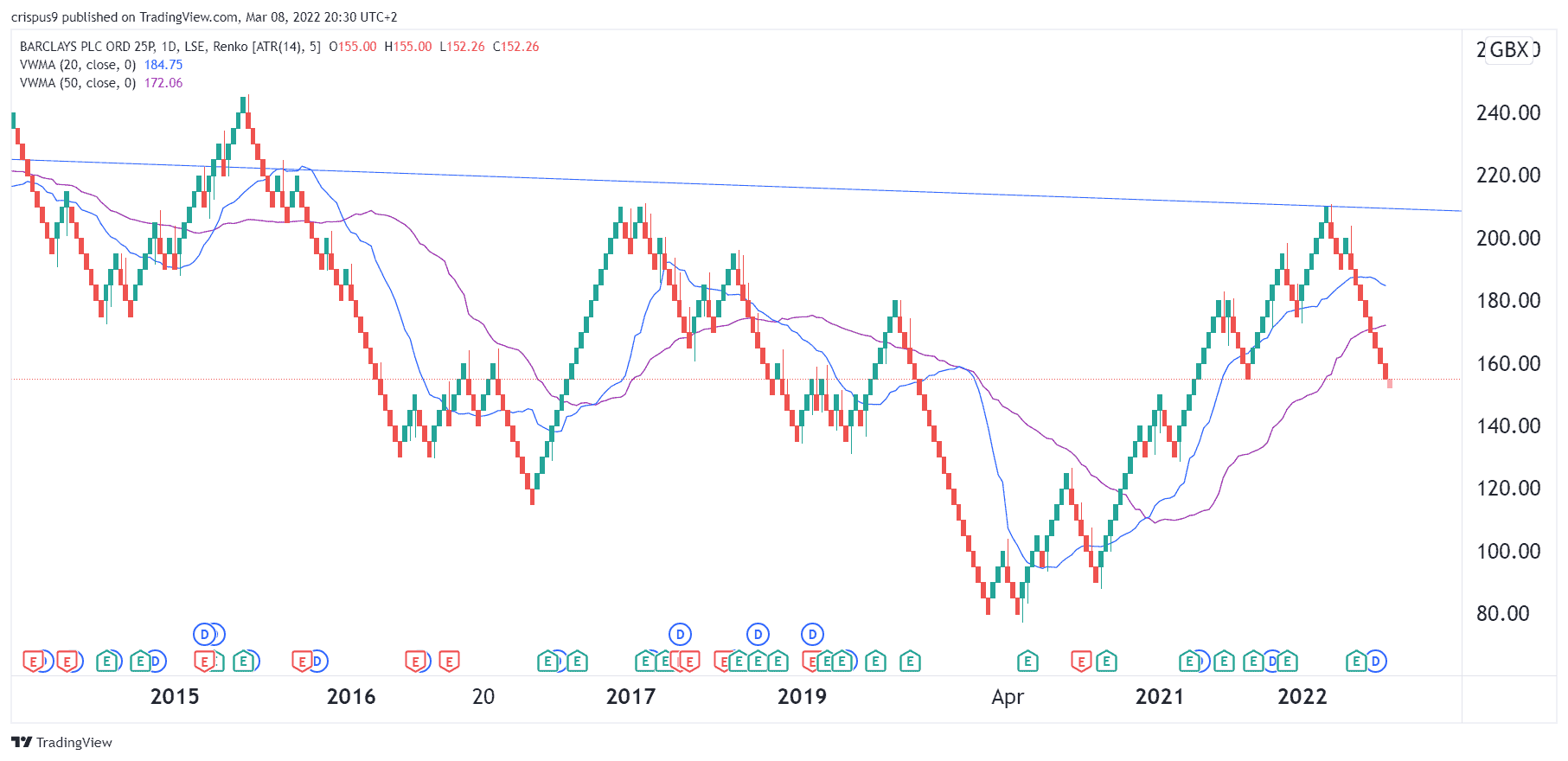Click the second red earnings marker from left
Screen dimensions: 1568x761
[67, 662]
